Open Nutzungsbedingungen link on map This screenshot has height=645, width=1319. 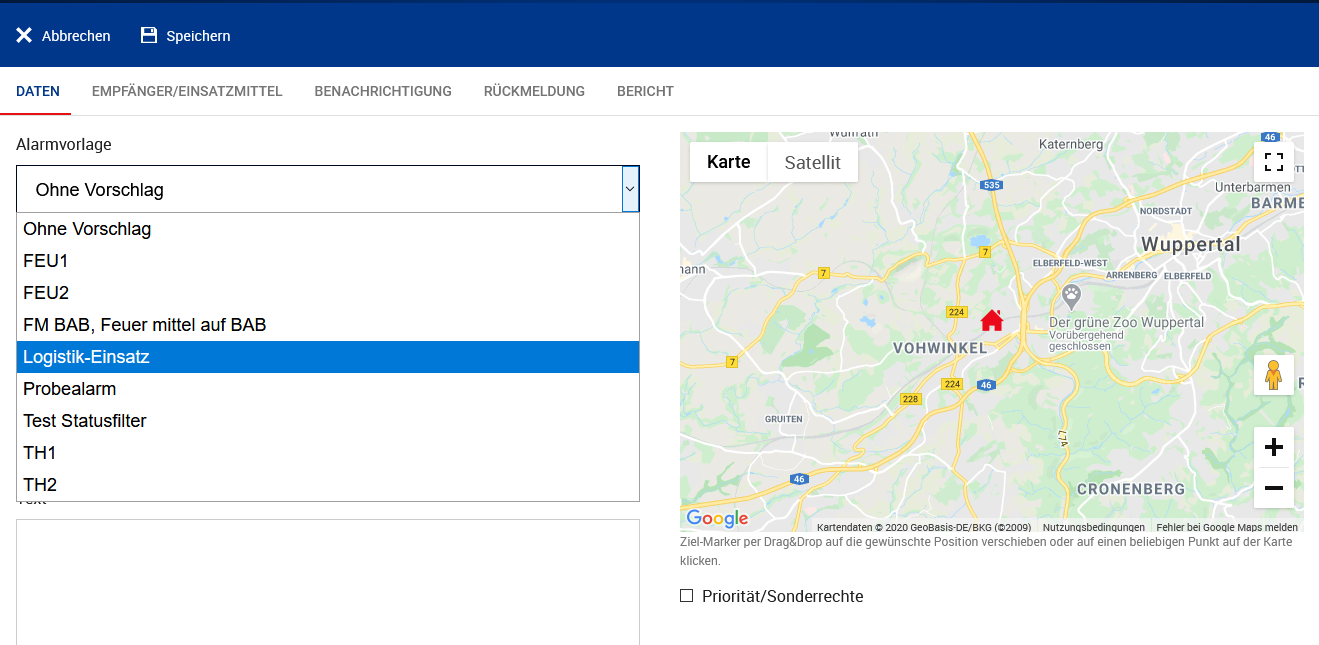[x=1093, y=527]
